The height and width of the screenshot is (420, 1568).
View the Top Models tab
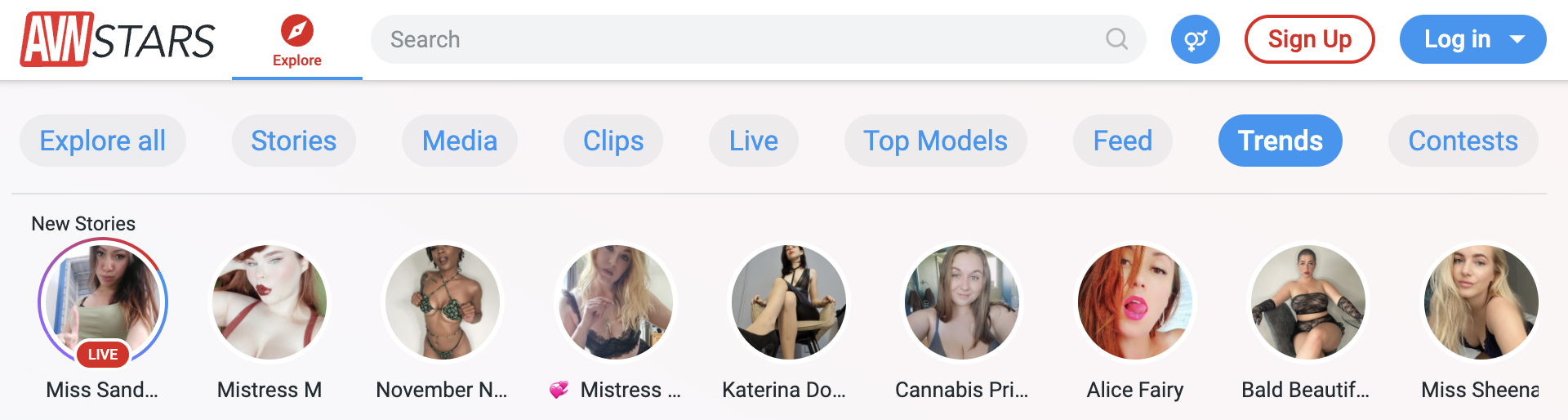coord(935,141)
